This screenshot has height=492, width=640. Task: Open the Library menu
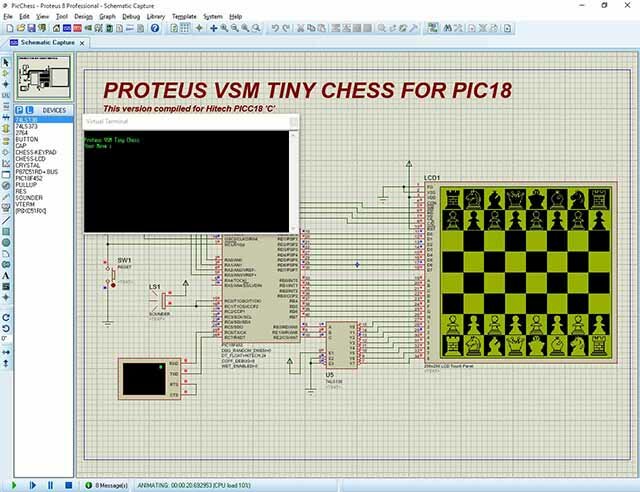(156, 16)
